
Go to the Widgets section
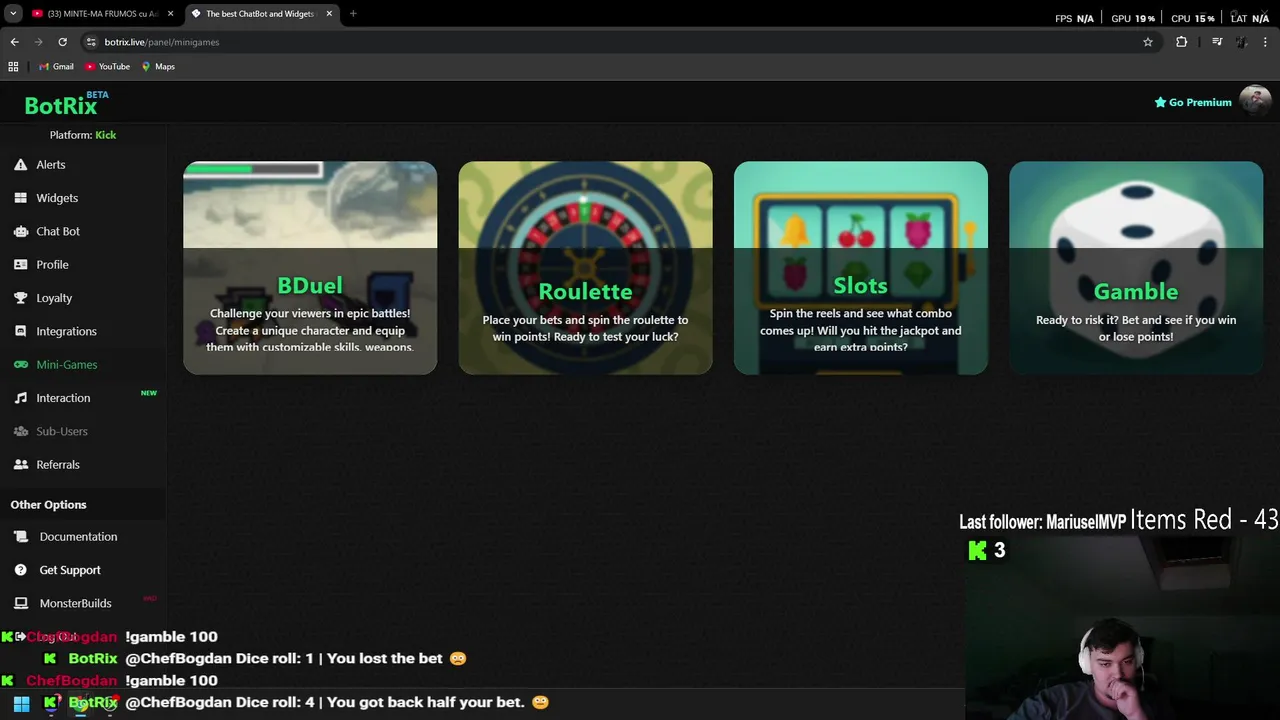point(57,198)
